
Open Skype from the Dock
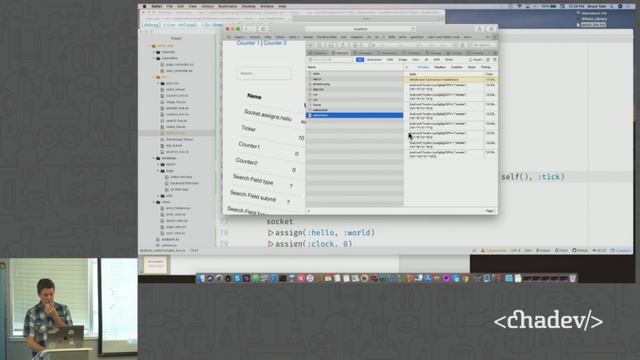point(237,278)
